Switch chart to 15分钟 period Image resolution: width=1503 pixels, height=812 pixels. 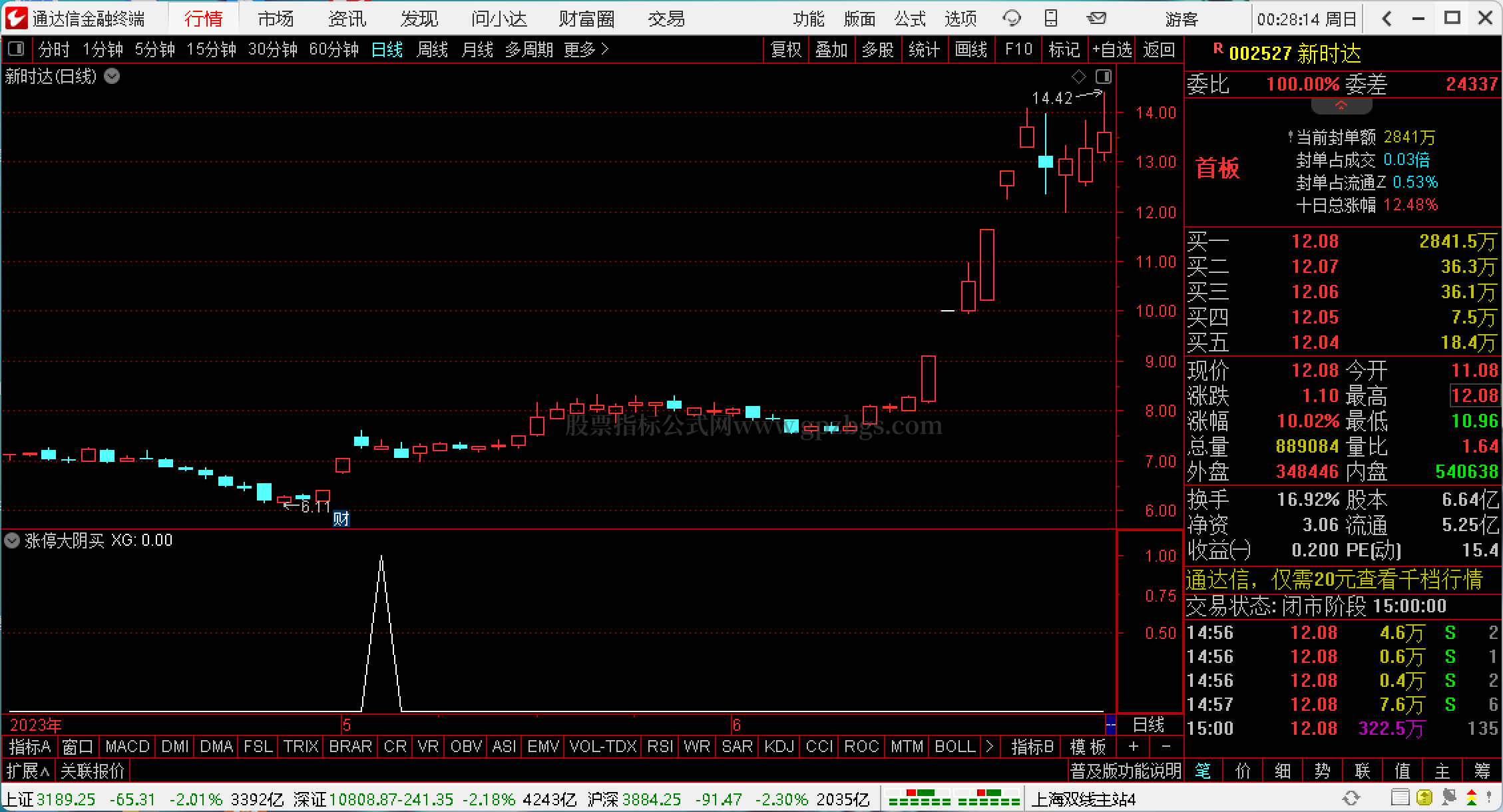click(x=212, y=49)
